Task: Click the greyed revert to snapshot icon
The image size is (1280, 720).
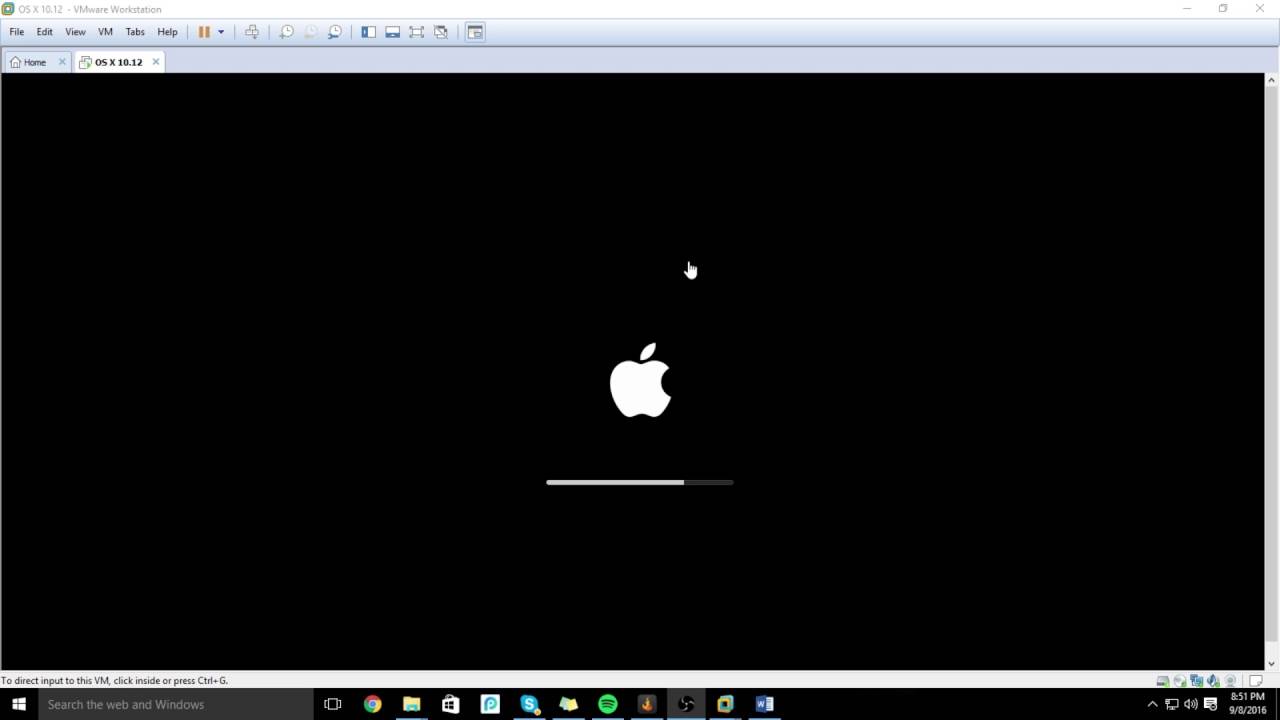Action: pyautogui.click(x=310, y=32)
